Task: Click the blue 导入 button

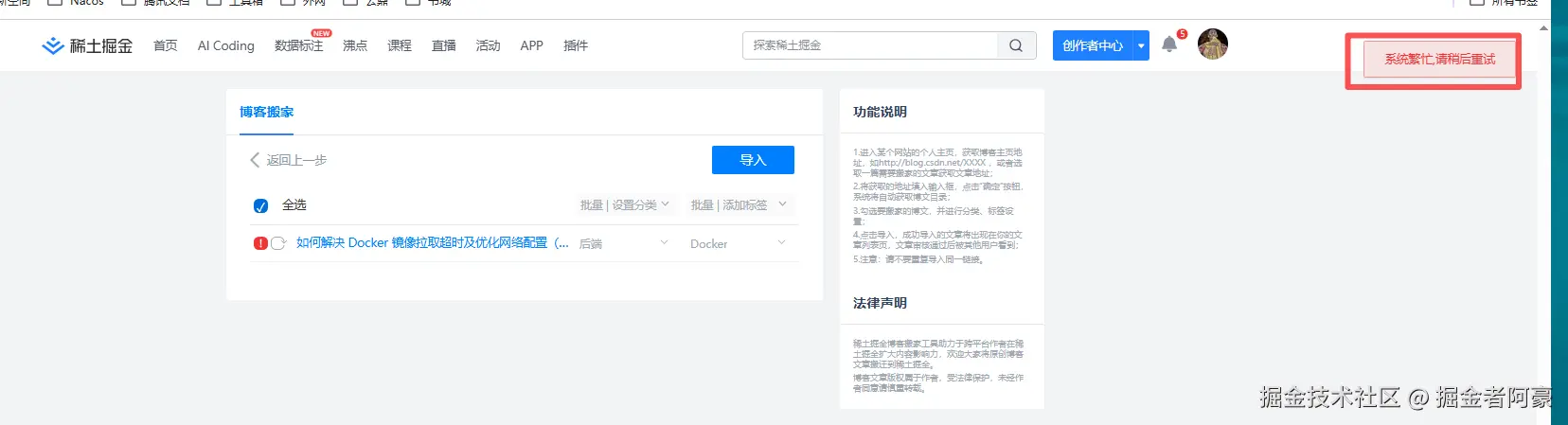Action: click(x=753, y=160)
